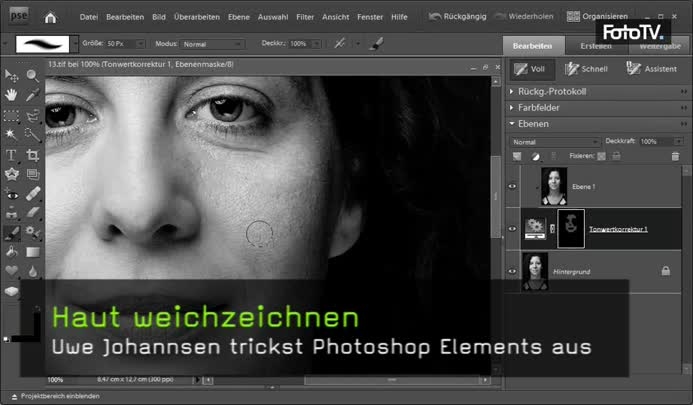Click the pse home icon

click(x=50, y=17)
